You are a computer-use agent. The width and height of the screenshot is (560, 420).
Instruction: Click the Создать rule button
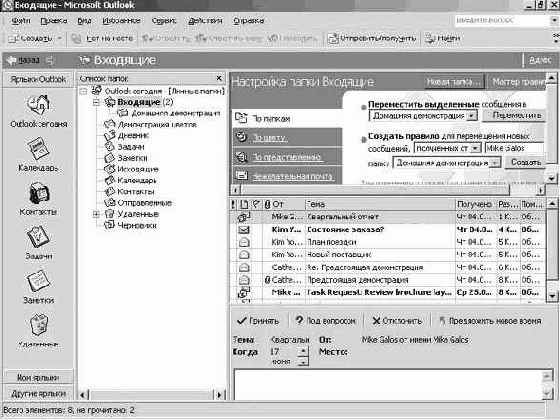pyautogui.click(x=525, y=162)
